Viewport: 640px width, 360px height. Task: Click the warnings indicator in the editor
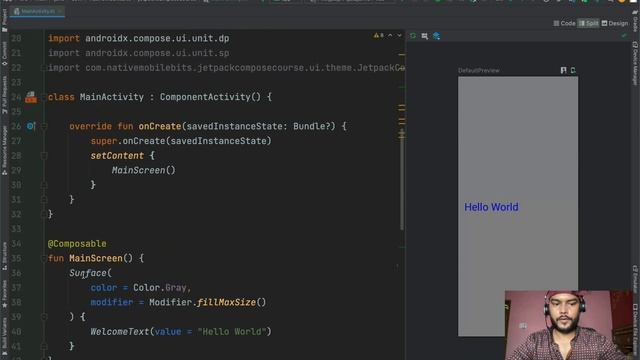pos(378,36)
